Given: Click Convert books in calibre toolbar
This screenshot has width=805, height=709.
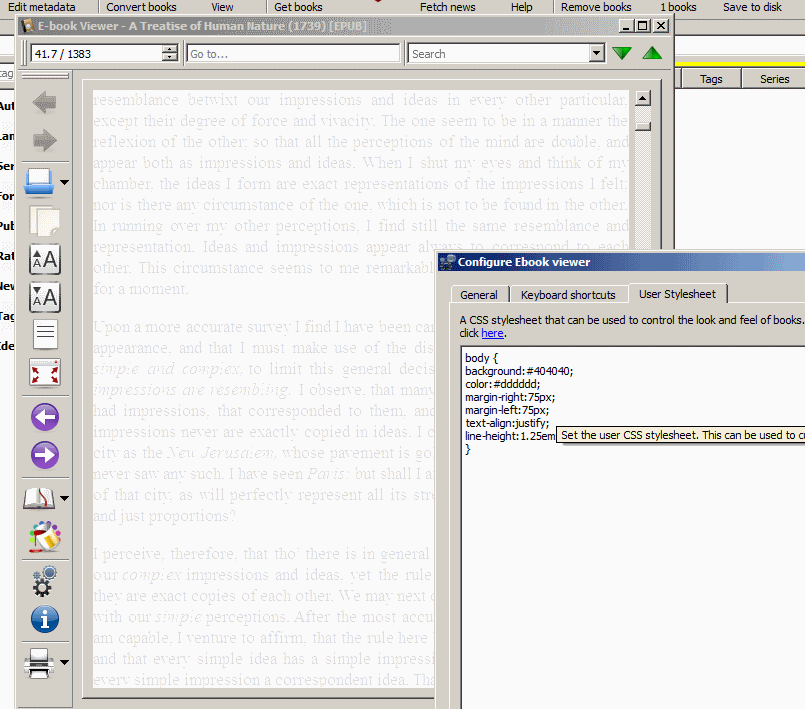Looking at the screenshot, I should click(x=141, y=7).
